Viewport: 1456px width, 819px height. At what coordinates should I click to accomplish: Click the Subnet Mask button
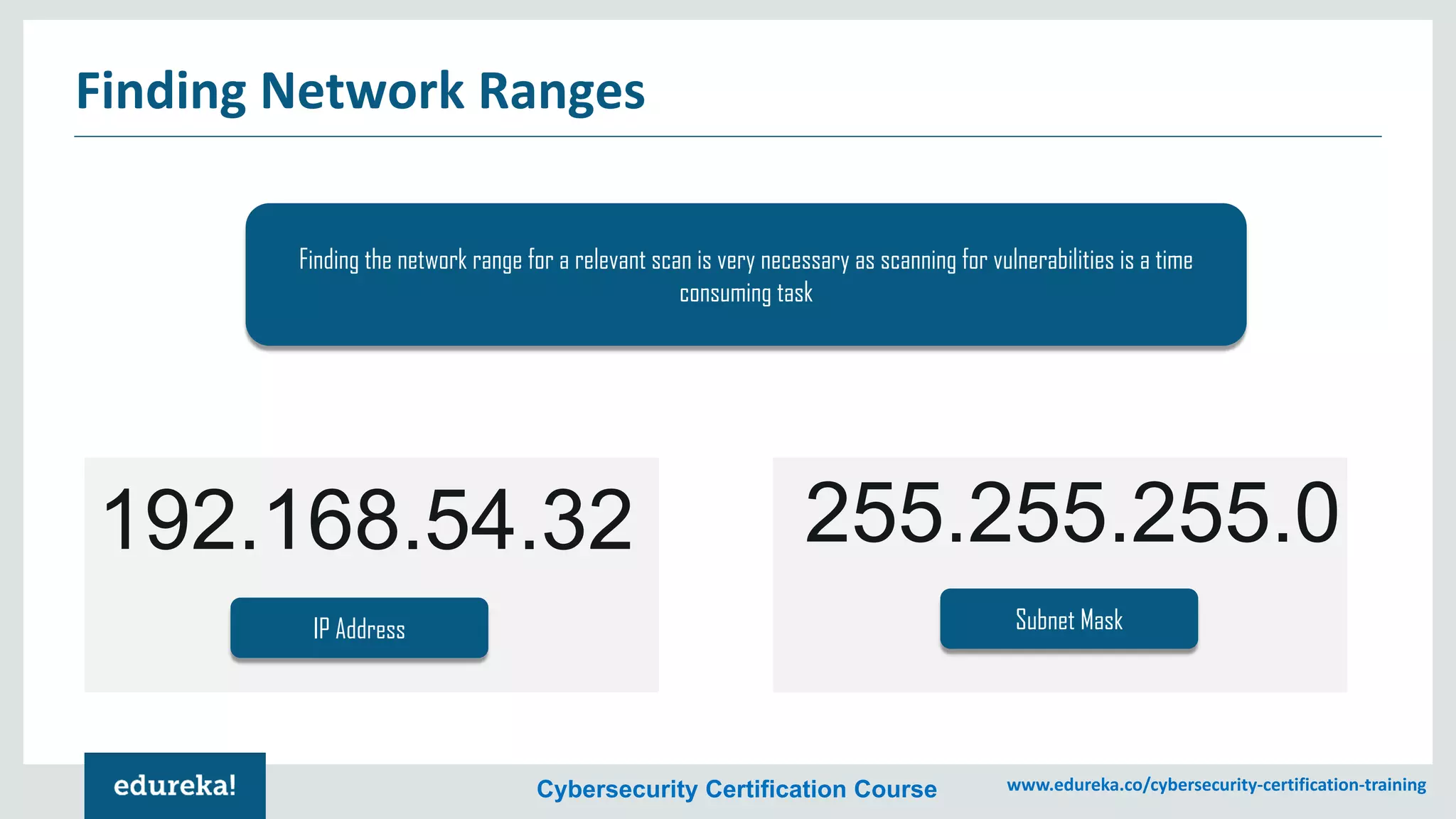point(1069,619)
